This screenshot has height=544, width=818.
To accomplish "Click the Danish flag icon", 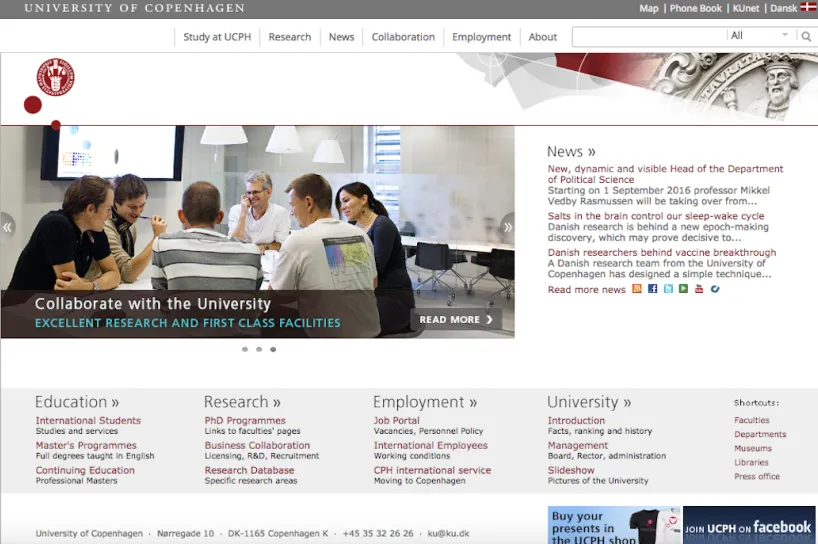I will coord(808,7).
